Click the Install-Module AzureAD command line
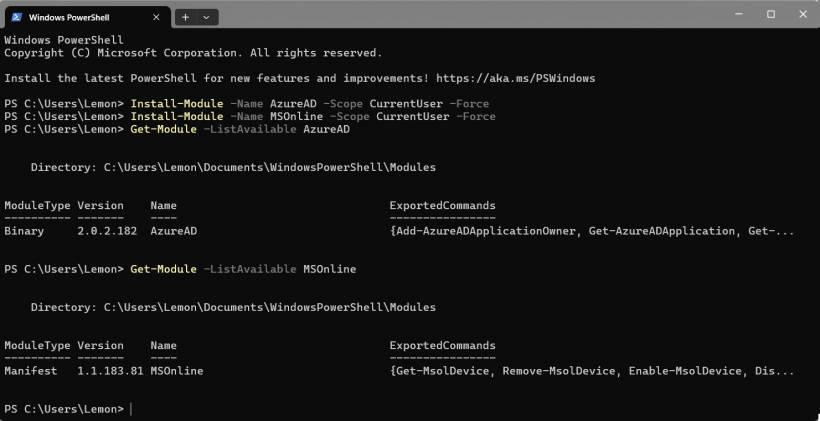Screen dimensions: 820x421 click(x=312, y=104)
